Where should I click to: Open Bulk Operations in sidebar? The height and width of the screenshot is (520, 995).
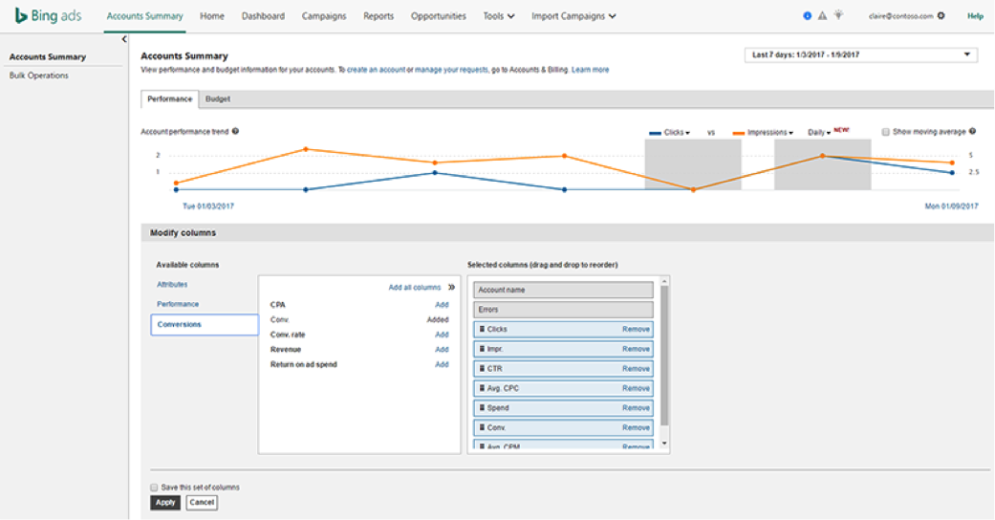(x=39, y=75)
